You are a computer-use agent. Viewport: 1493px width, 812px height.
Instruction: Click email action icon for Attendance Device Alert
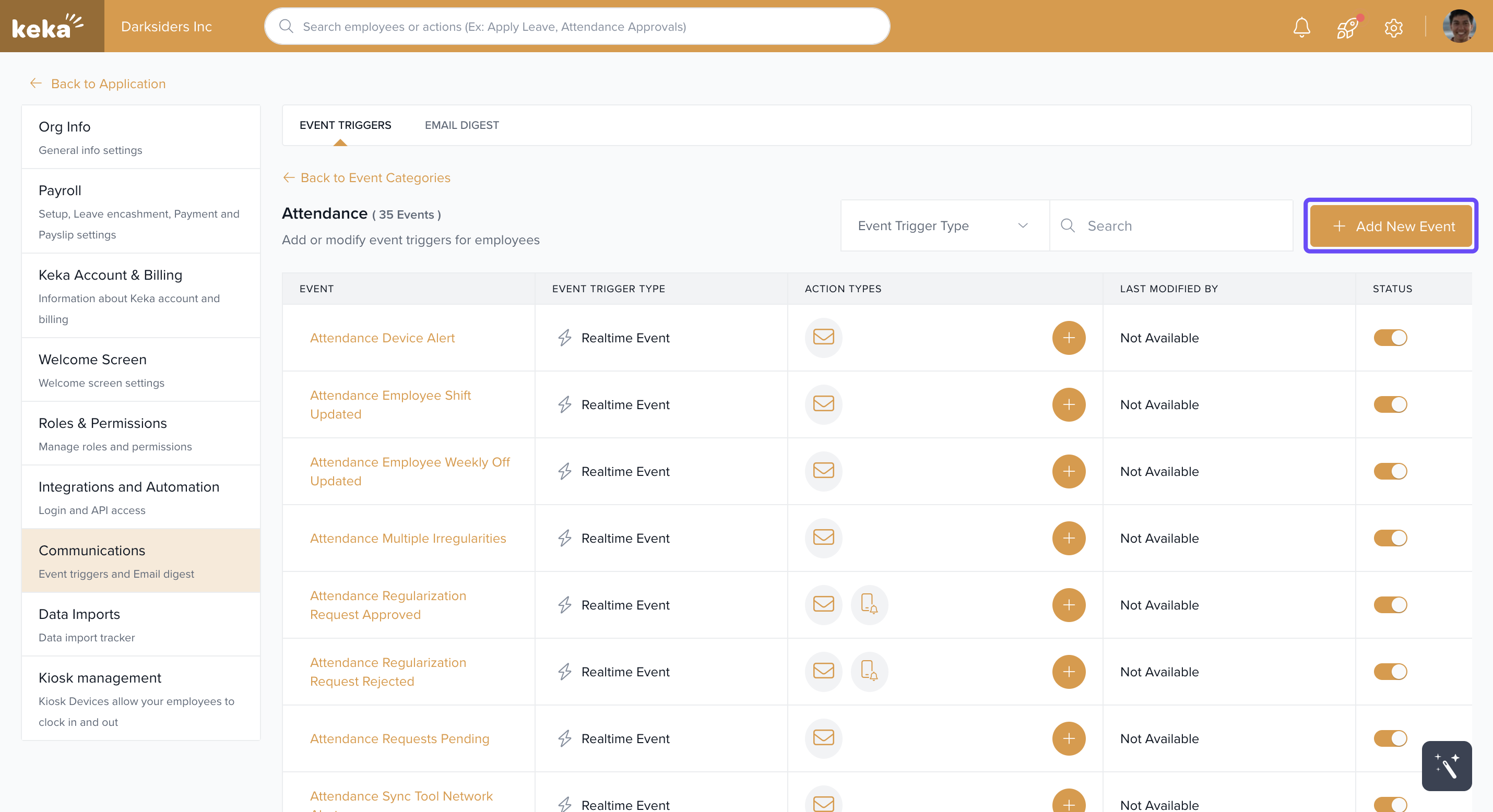click(x=823, y=337)
